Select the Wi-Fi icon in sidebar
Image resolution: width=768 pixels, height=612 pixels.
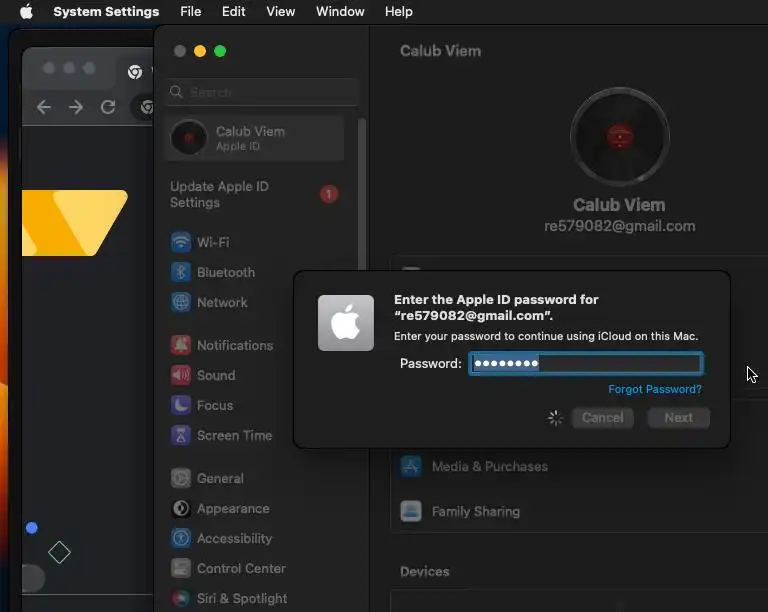click(x=181, y=242)
